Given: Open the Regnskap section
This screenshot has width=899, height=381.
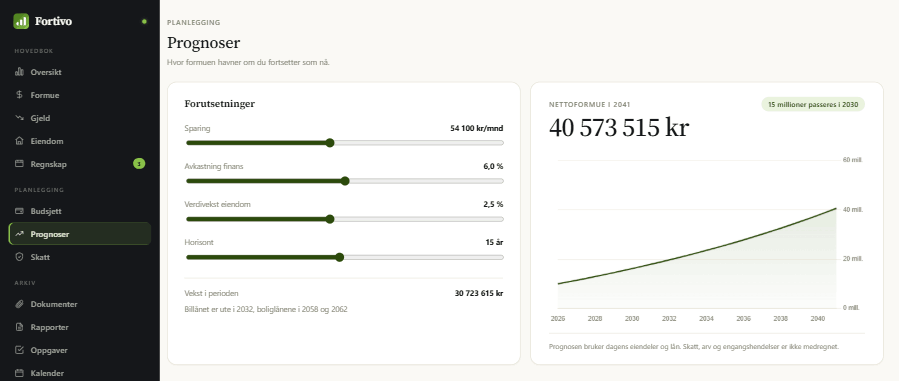Looking at the screenshot, I should [80, 164].
